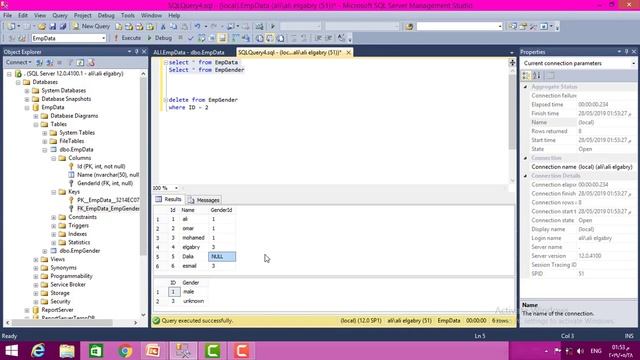
Task: Click the Execute button
Action: click(x=127, y=38)
